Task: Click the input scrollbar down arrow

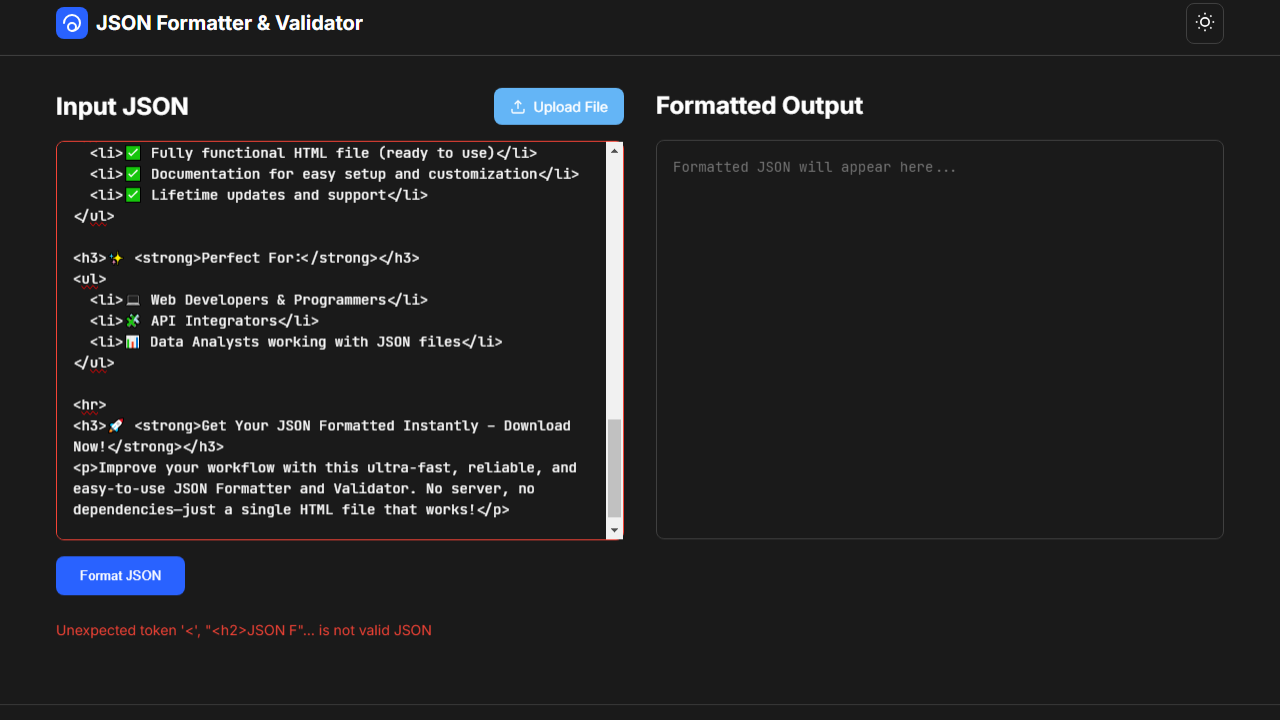Action: [615, 530]
